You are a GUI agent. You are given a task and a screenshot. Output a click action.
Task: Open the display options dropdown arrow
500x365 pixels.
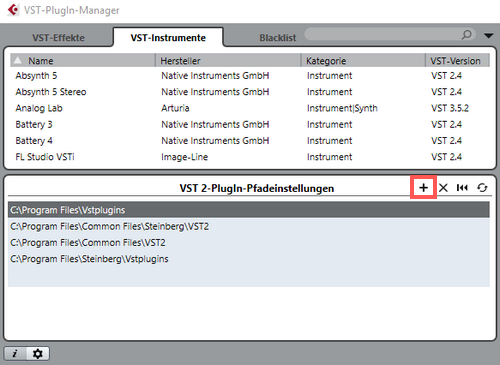(489, 35)
